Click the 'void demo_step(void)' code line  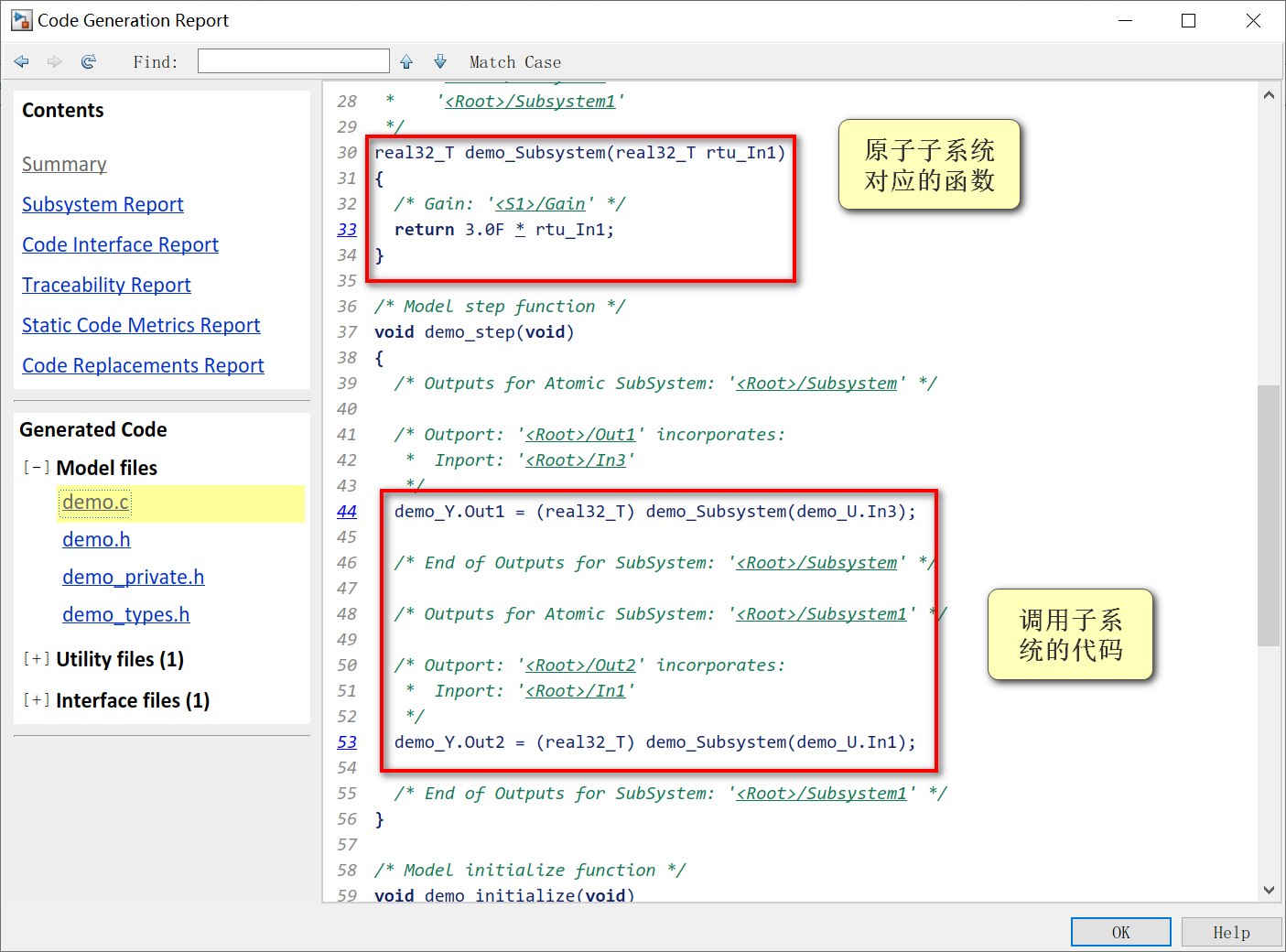point(474,332)
